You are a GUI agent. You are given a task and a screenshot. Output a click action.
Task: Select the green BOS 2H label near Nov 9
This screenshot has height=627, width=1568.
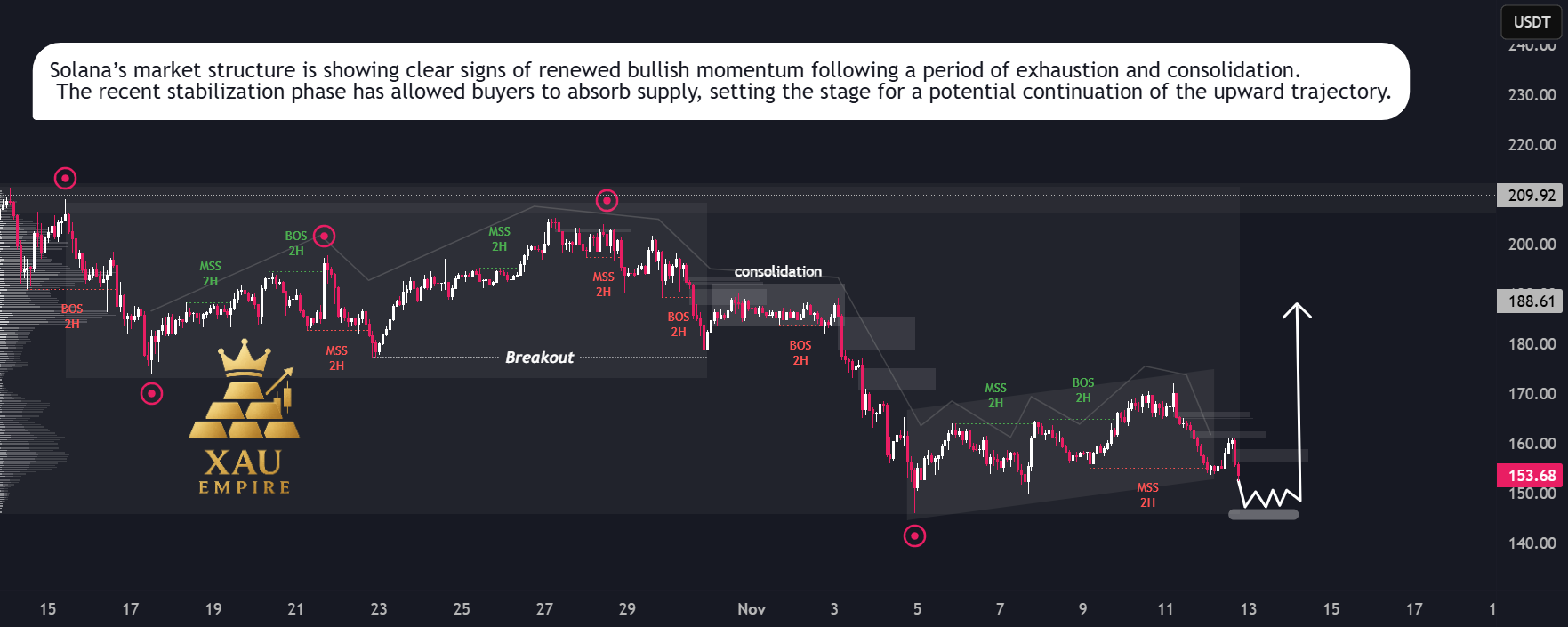click(x=1083, y=390)
